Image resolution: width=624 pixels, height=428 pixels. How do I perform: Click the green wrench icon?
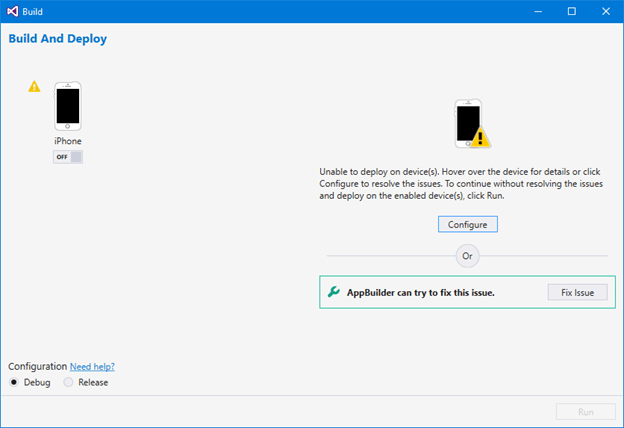point(333,292)
